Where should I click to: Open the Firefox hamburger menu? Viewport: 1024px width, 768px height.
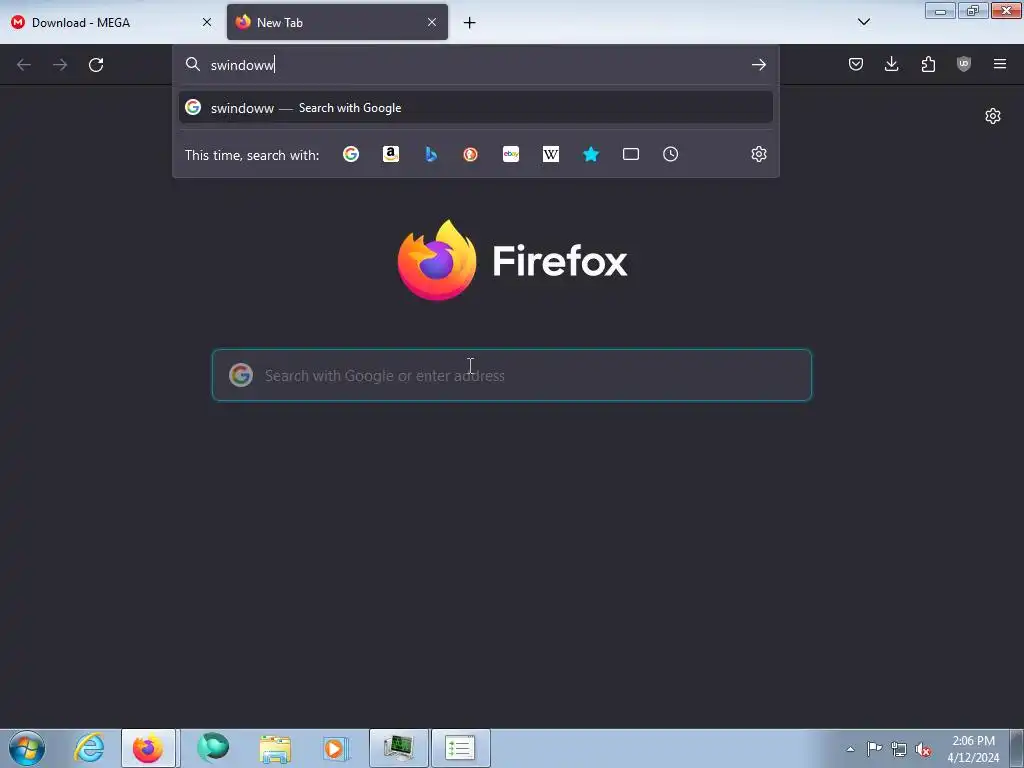click(x=999, y=64)
